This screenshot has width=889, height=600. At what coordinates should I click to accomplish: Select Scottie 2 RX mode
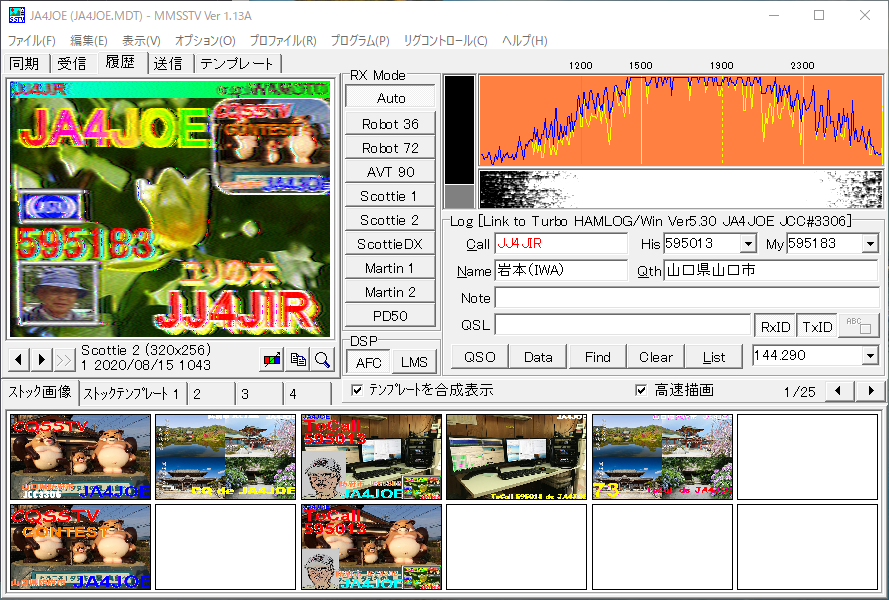click(x=391, y=220)
